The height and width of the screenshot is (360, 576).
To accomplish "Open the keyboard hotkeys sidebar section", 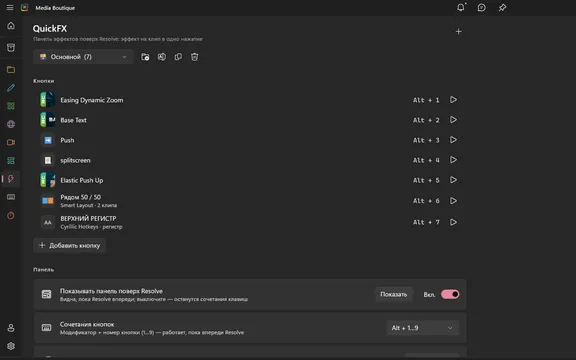I will [x=11, y=197].
